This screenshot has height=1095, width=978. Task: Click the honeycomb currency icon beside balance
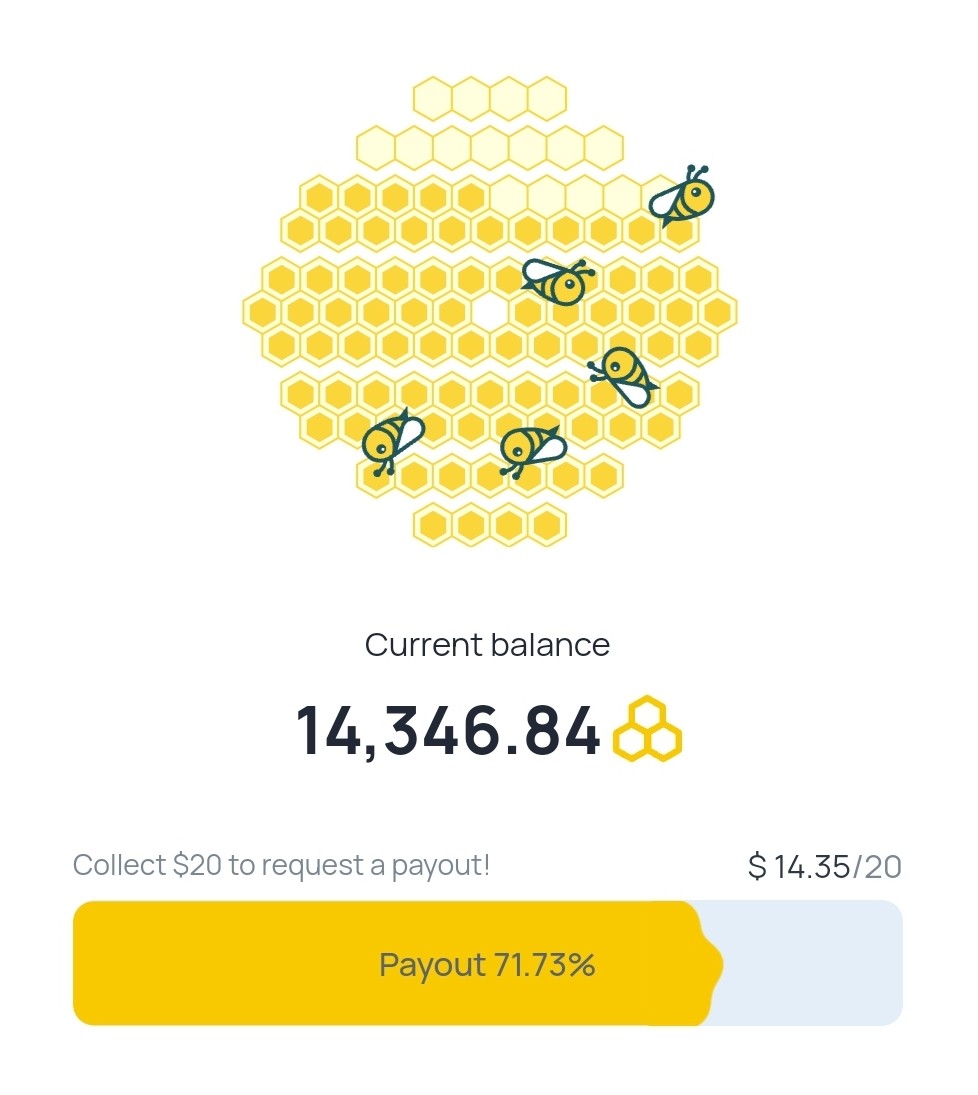(x=647, y=728)
